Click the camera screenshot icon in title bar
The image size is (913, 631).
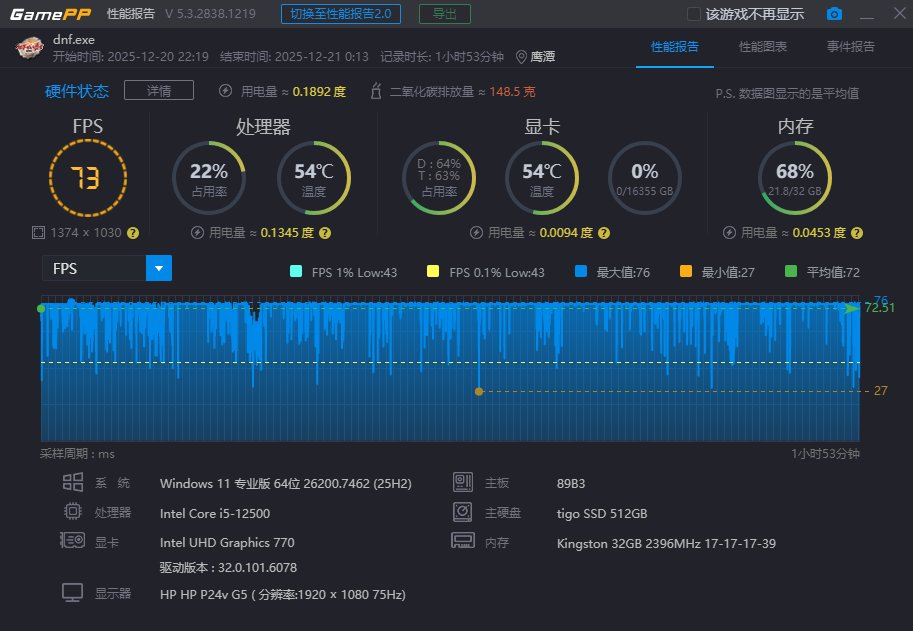[836, 14]
